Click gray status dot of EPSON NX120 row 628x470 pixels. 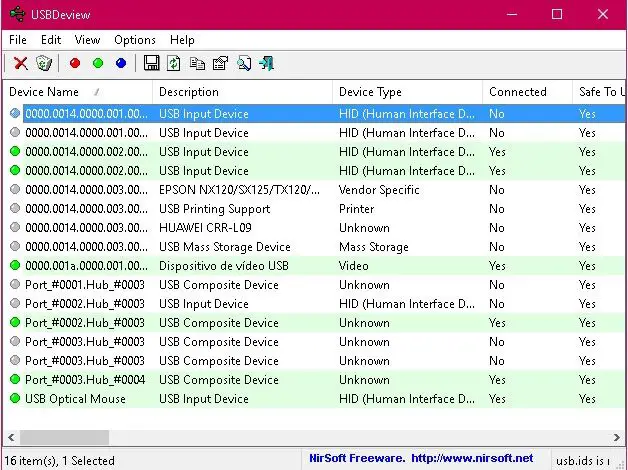tap(15, 189)
